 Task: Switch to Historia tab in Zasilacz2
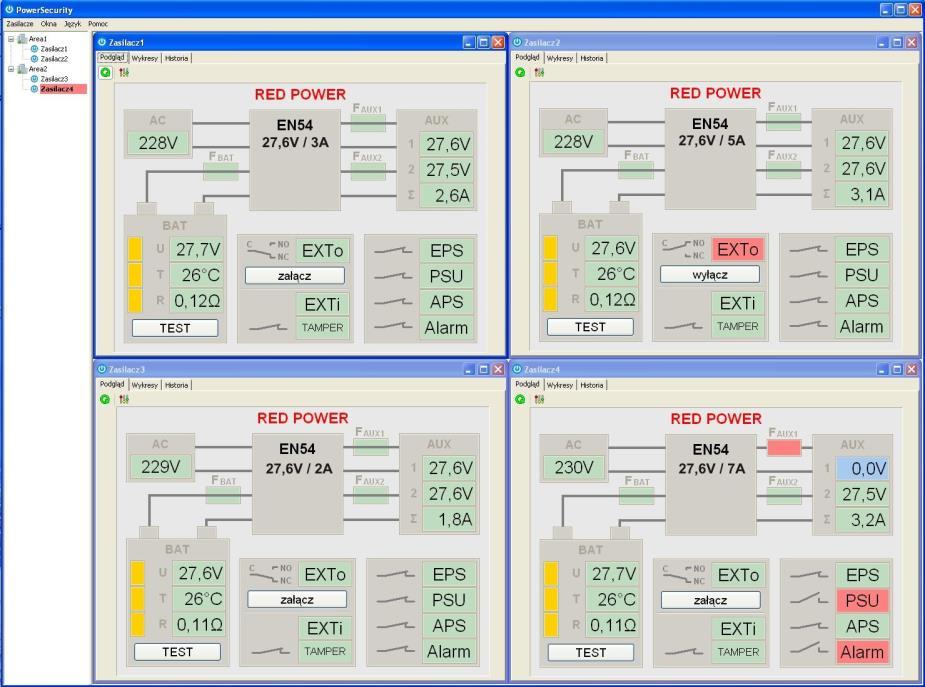point(592,58)
